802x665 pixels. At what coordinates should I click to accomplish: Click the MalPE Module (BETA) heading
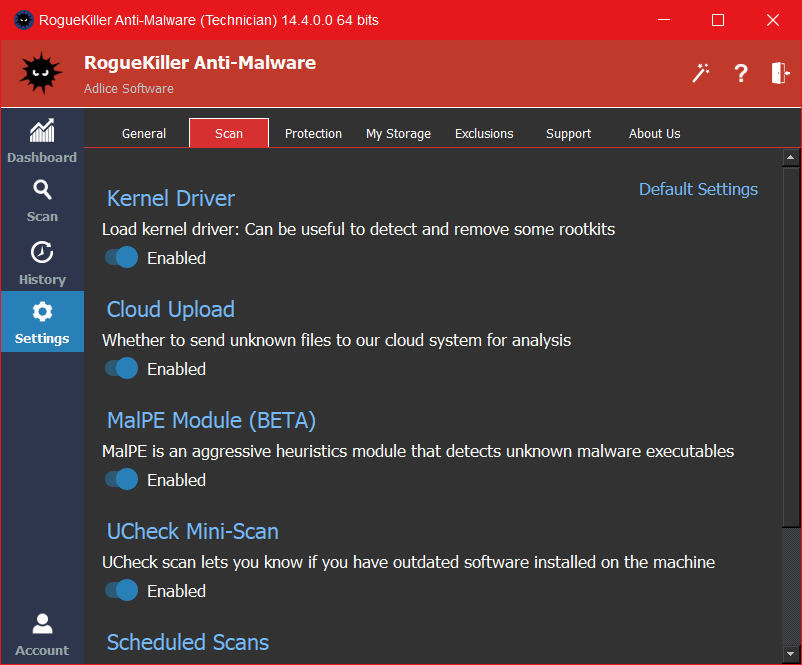click(211, 420)
